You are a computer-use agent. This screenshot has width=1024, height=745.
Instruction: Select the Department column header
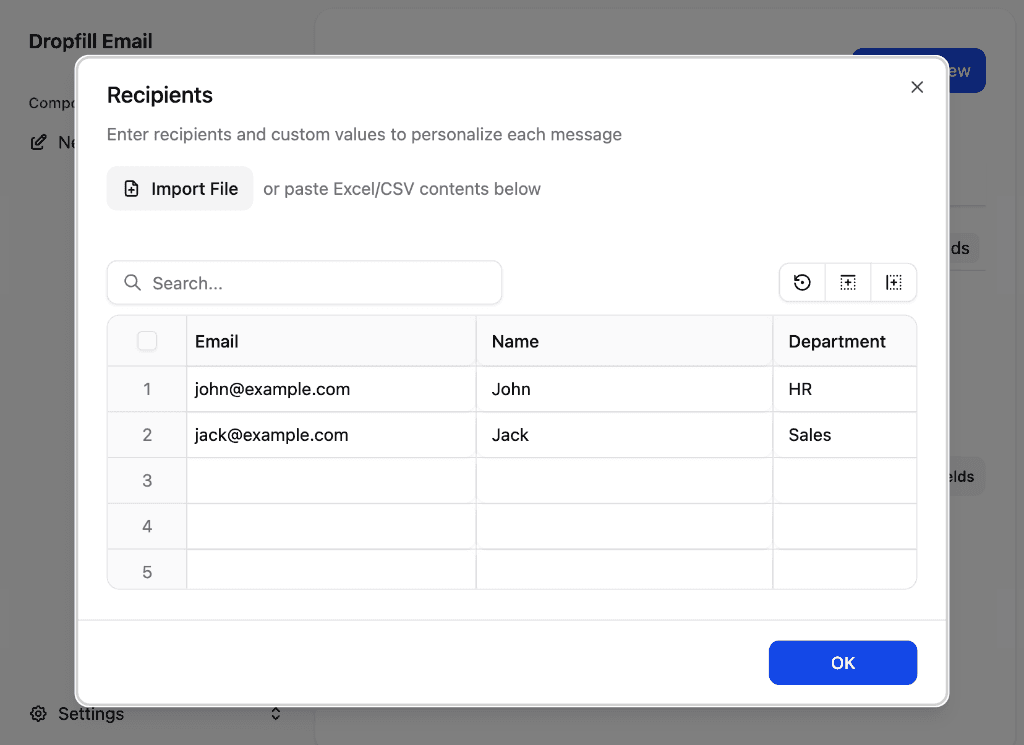843,341
